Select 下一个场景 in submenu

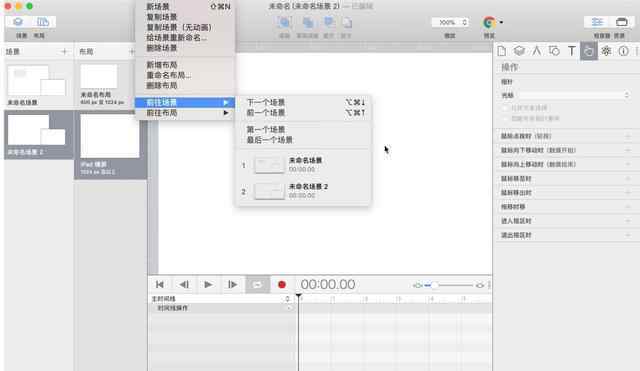tap(304, 102)
